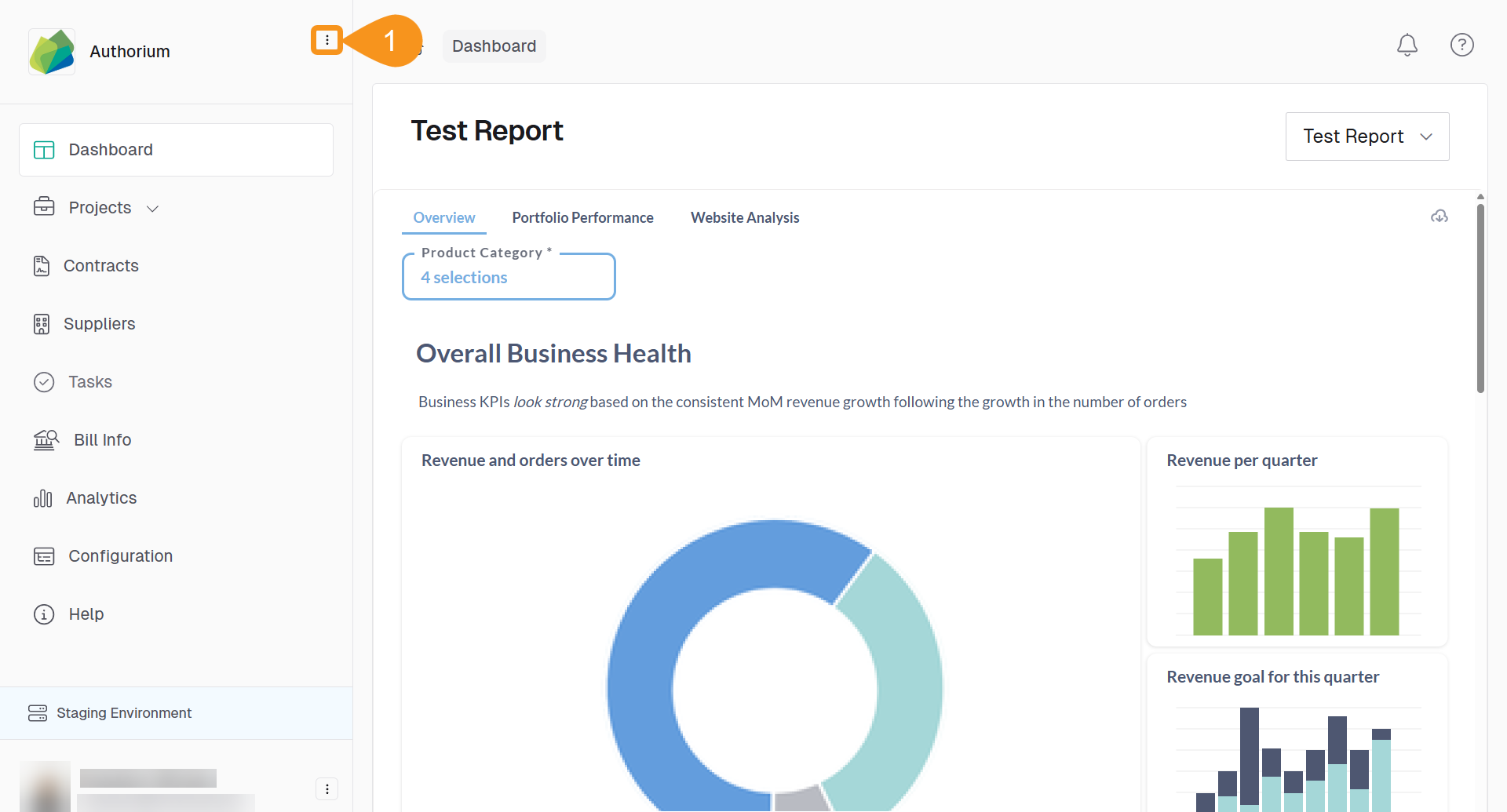Click the report vertical scrollbar
1507x812 pixels.
click(1480, 298)
